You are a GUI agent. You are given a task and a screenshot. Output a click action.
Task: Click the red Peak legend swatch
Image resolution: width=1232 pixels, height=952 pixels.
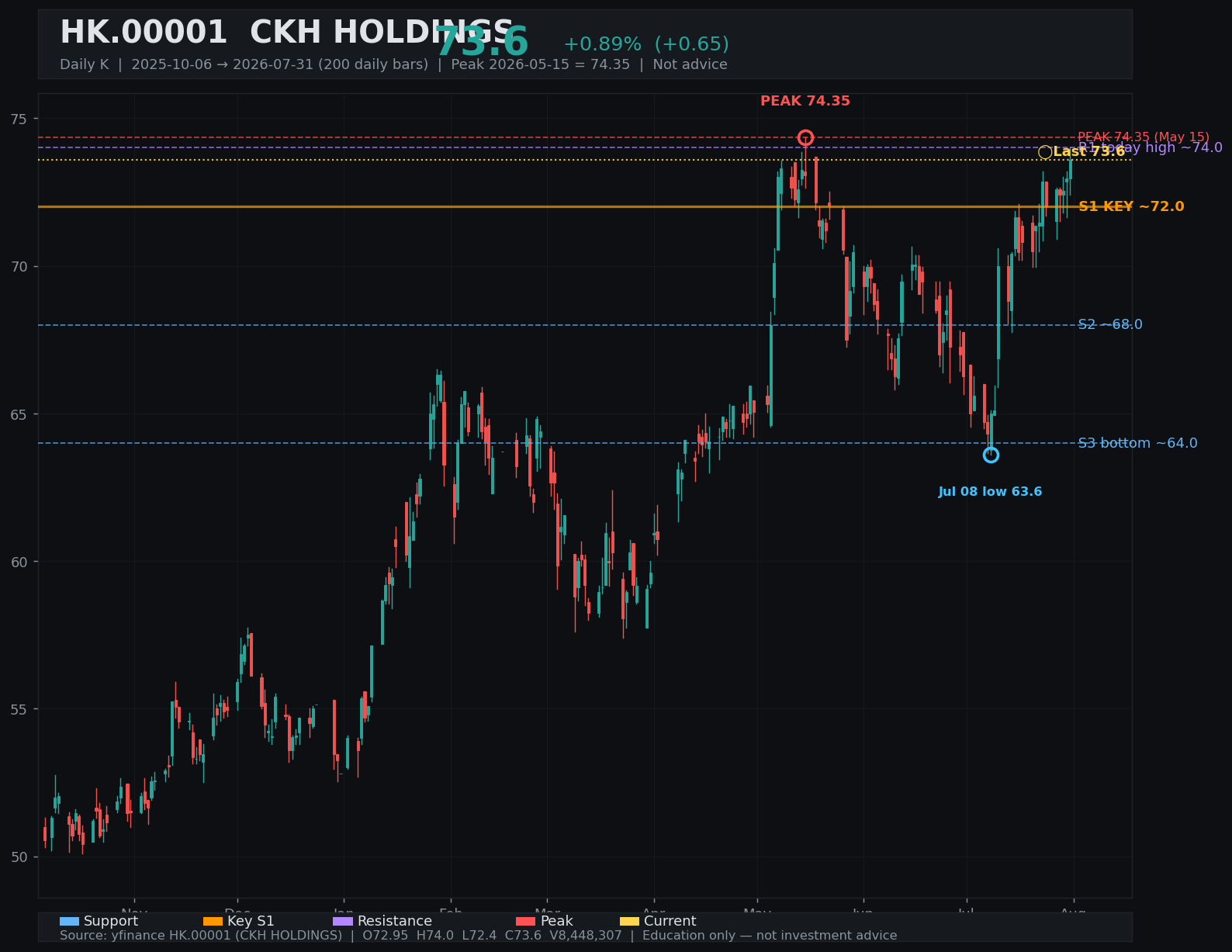(x=526, y=922)
